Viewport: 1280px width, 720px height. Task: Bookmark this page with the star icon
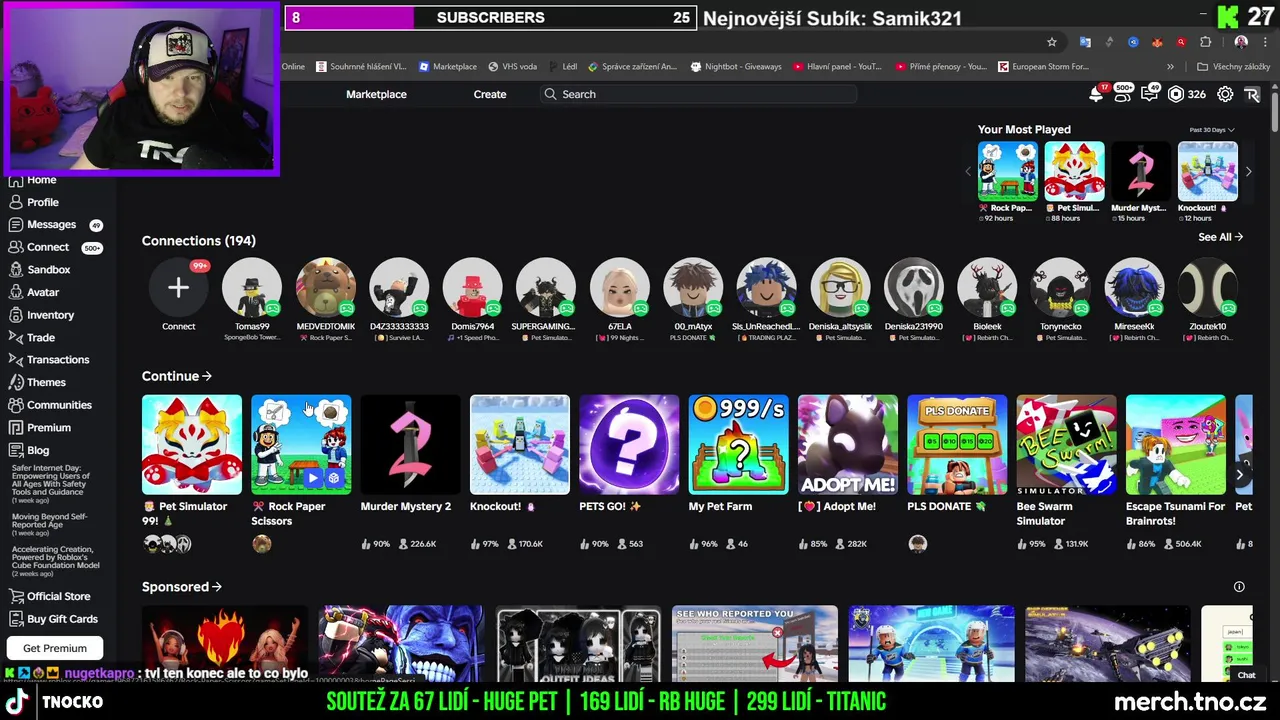1052,42
